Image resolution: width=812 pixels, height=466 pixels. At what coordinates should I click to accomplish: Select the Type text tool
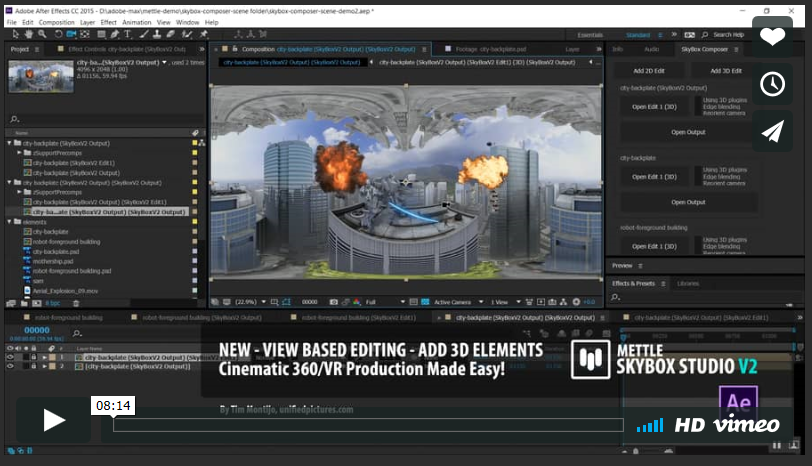pyautogui.click(x=127, y=34)
